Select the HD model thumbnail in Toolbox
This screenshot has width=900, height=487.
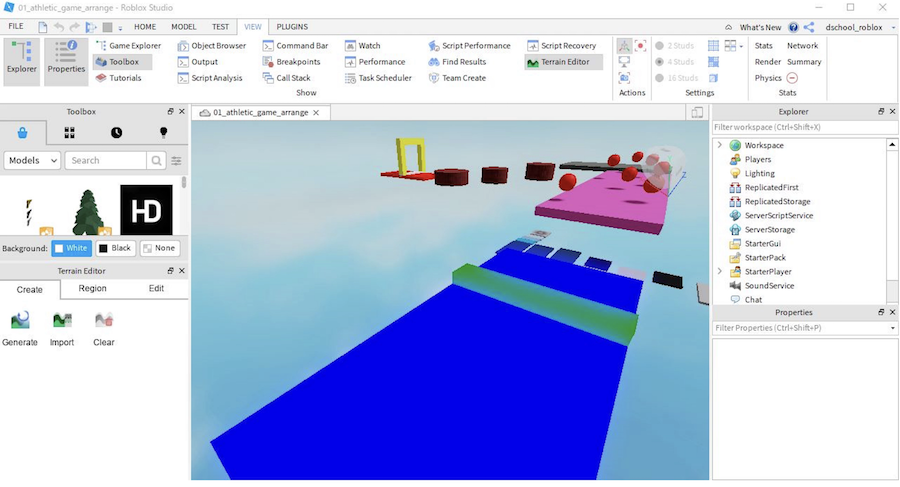coord(146,210)
